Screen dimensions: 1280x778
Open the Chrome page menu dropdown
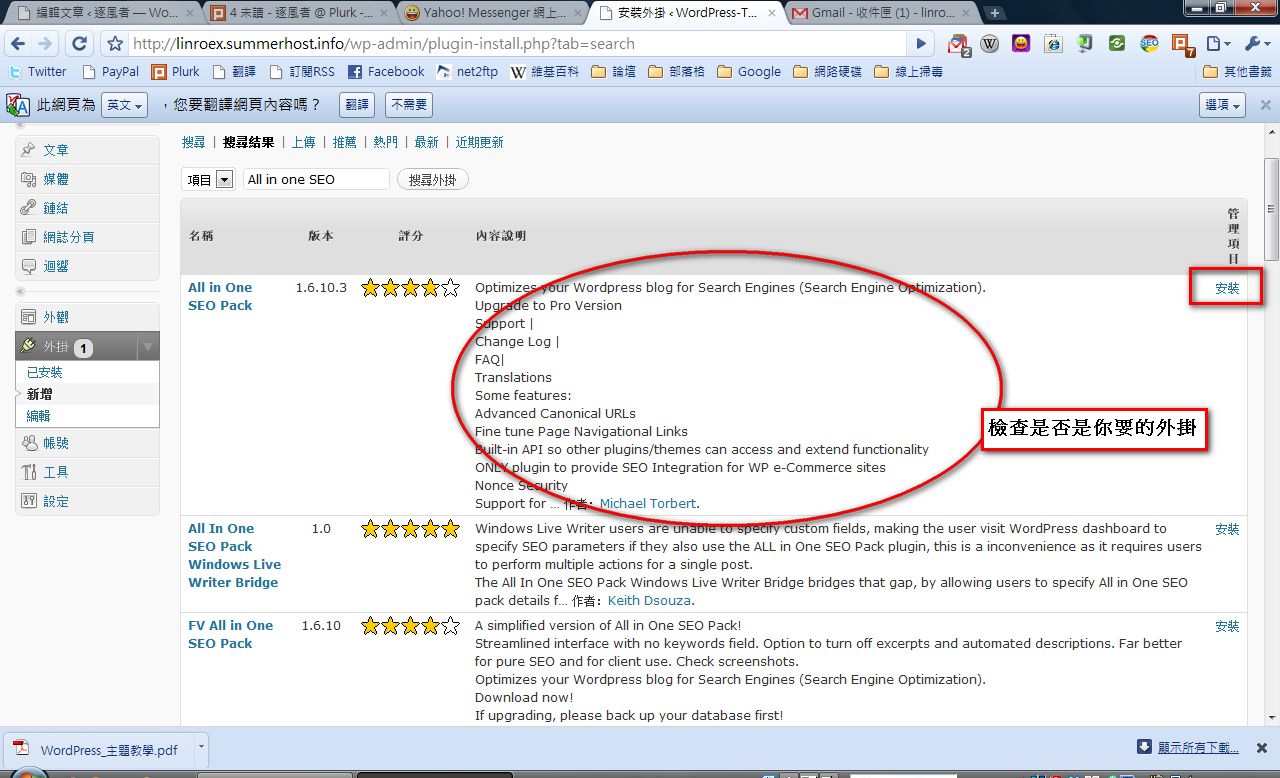[x=1218, y=44]
